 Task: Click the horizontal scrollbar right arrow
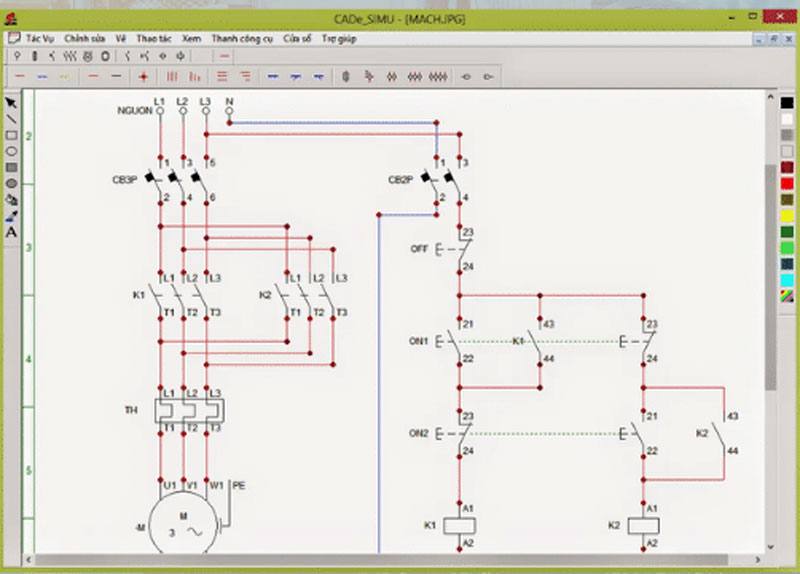tap(758, 560)
